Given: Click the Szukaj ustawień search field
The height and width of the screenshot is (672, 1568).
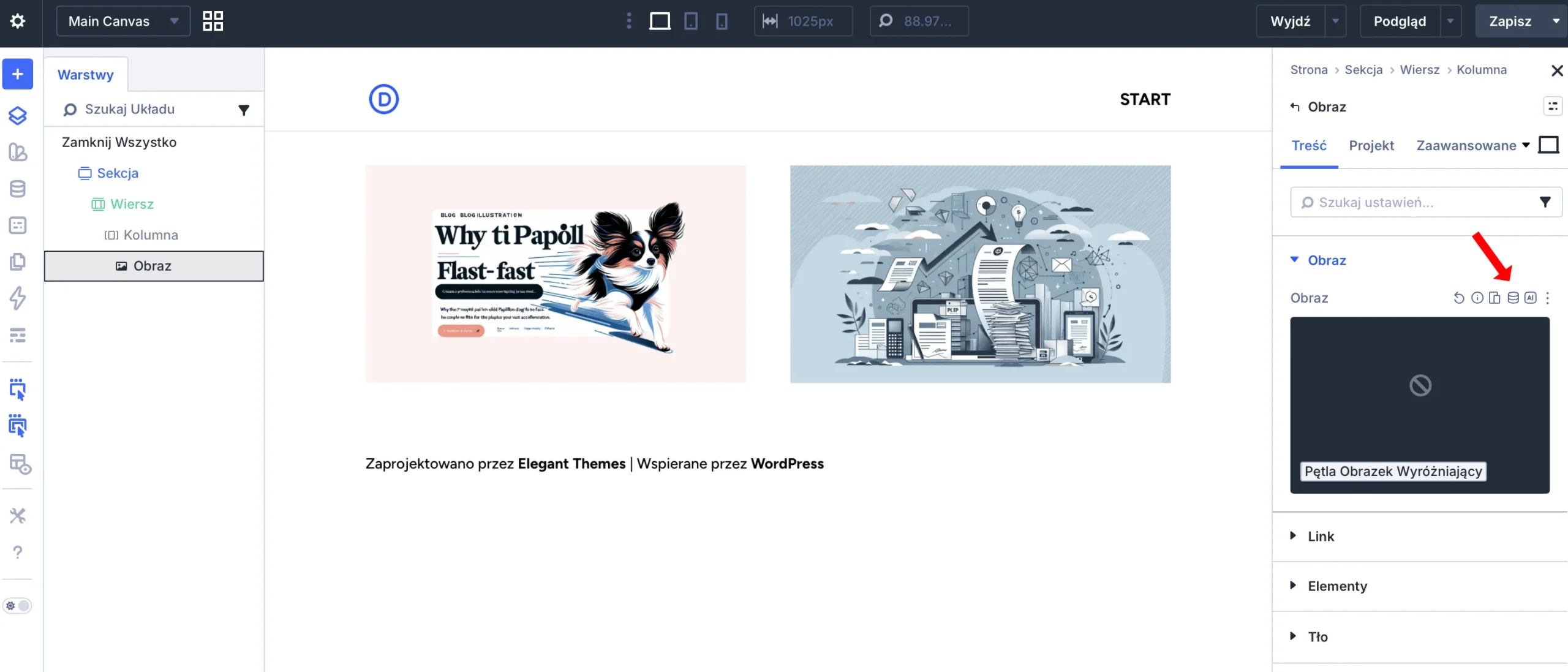Looking at the screenshot, I should tap(1415, 202).
